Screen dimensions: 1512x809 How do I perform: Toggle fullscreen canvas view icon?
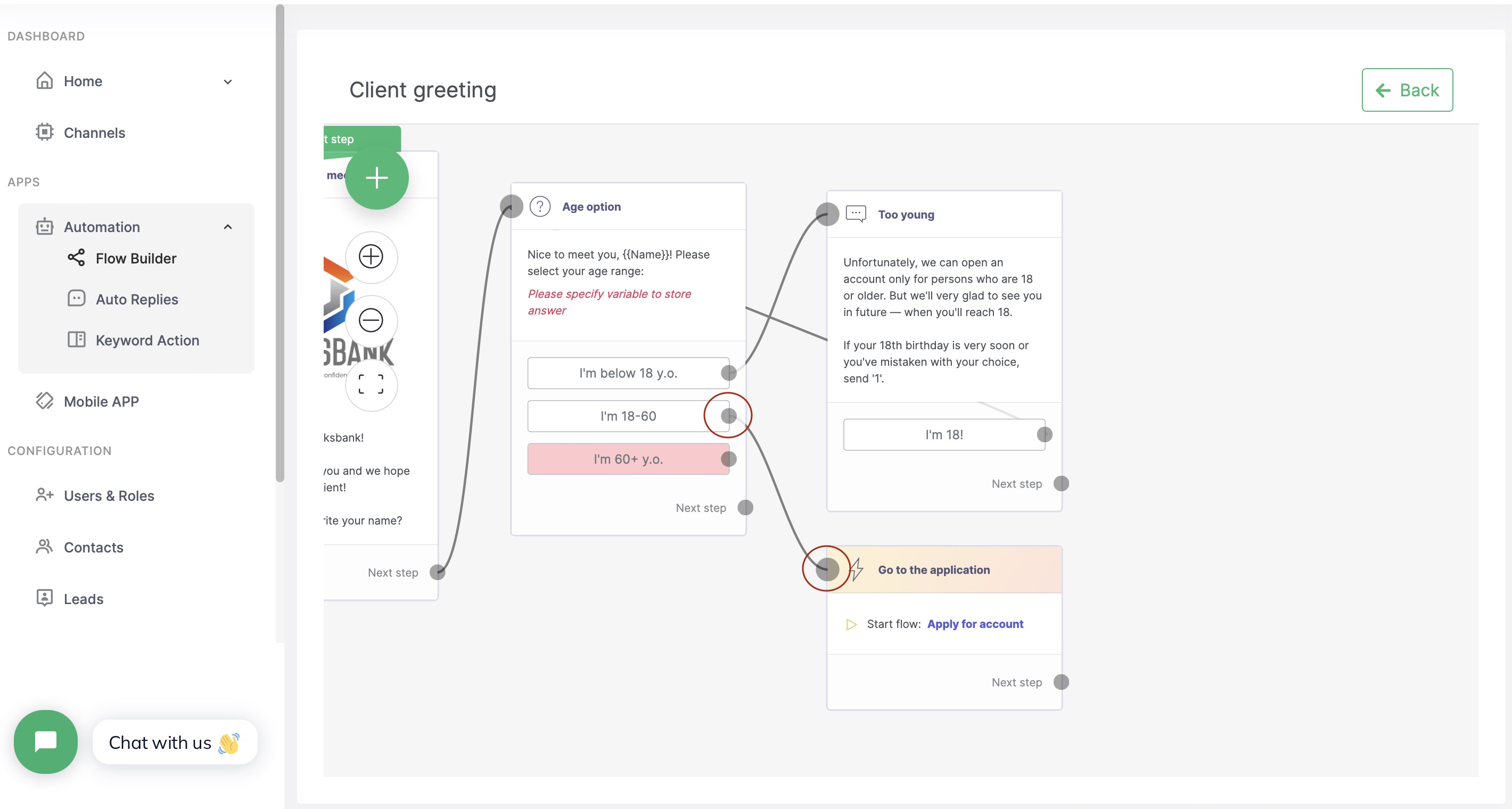click(371, 384)
